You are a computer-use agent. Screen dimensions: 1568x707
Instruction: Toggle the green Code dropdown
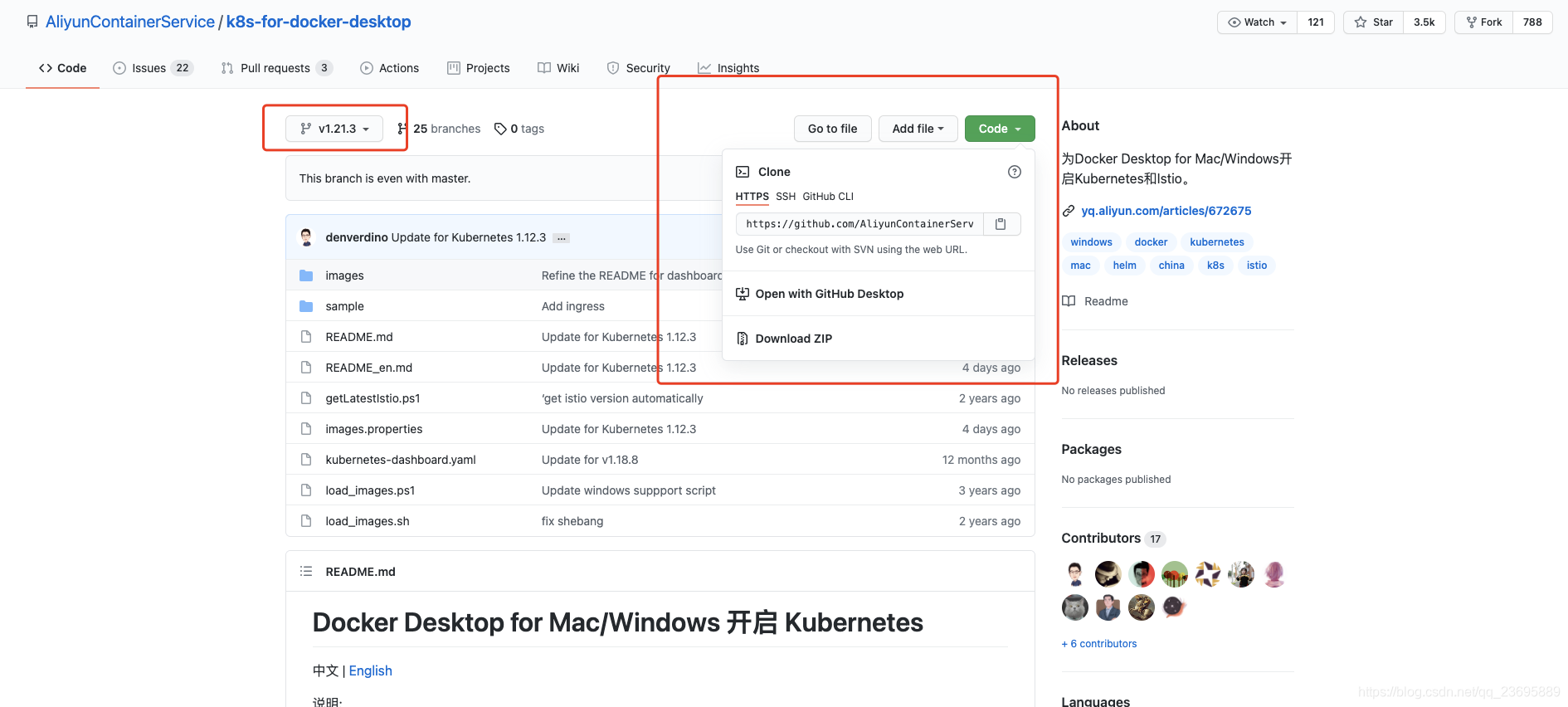(x=1000, y=129)
